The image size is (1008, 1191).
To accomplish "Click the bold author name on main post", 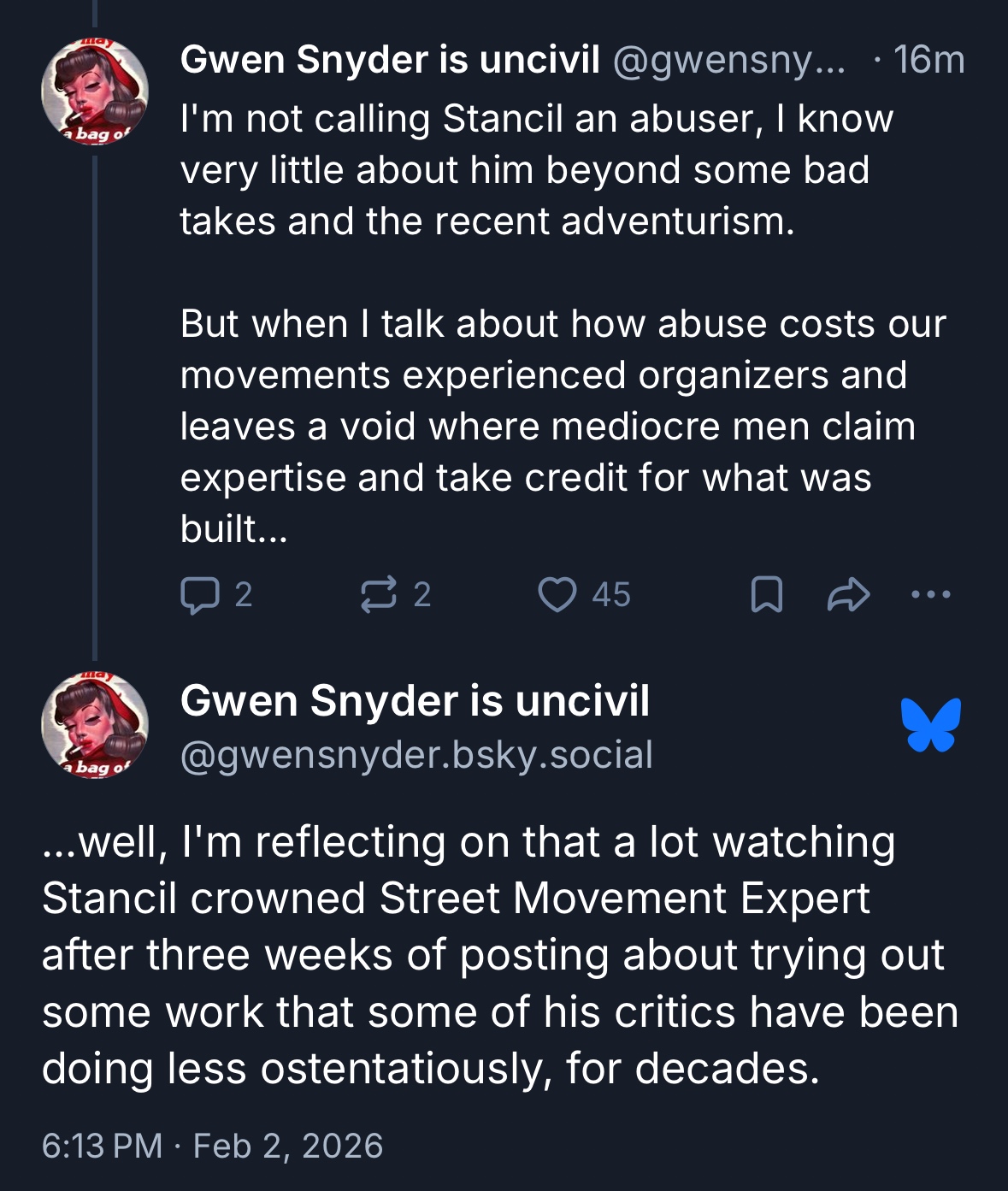I will (x=415, y=701).
